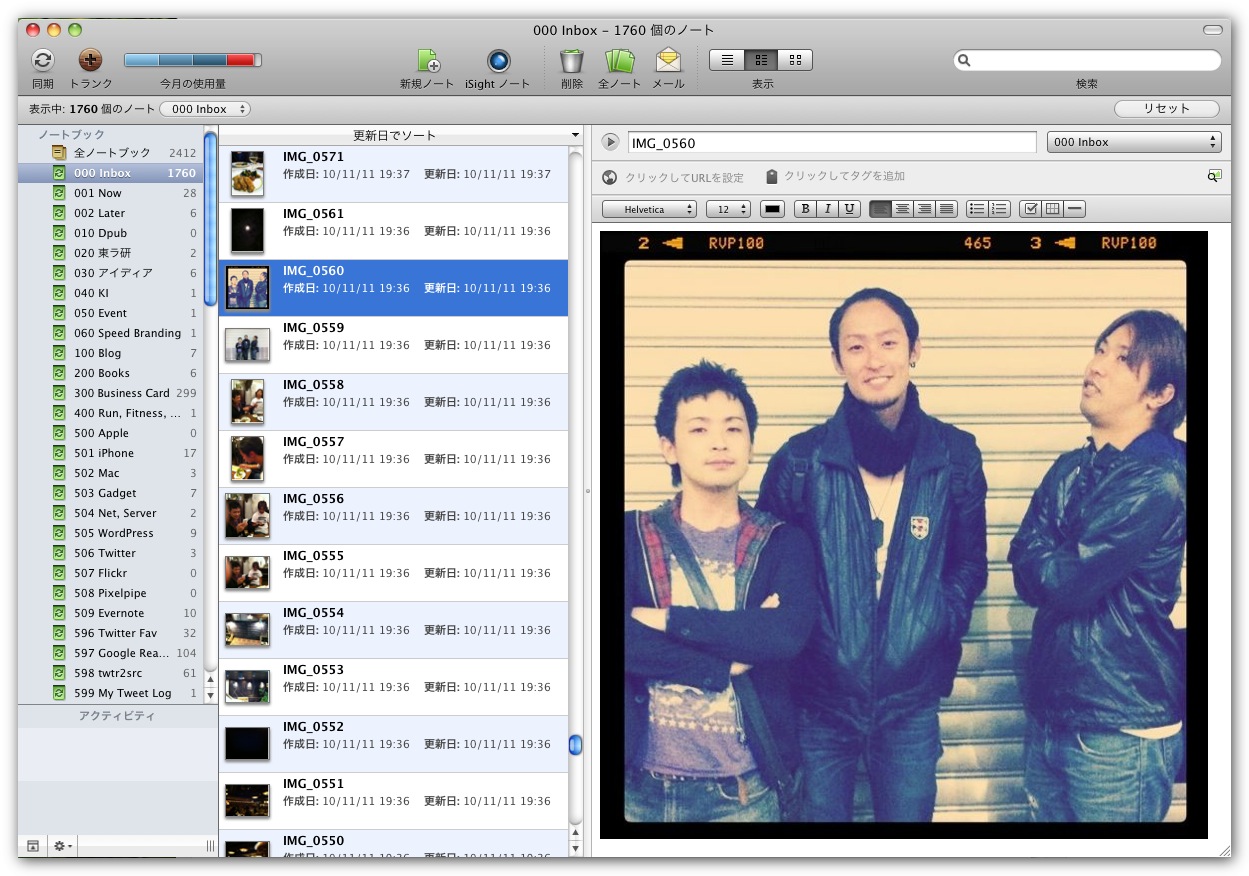
Task: Toggle italic text formatting
Action: pos(828,209)
